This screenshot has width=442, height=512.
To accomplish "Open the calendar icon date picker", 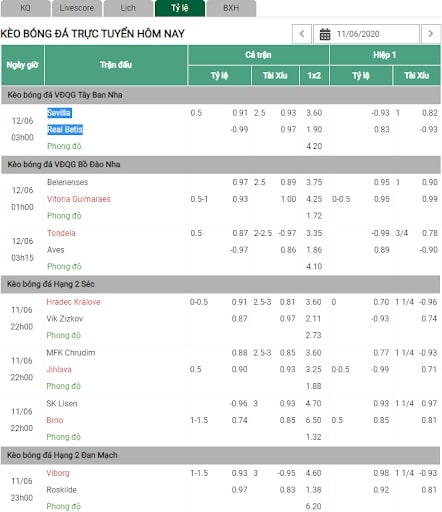I will pyautogui.click(x=325, y=34).
